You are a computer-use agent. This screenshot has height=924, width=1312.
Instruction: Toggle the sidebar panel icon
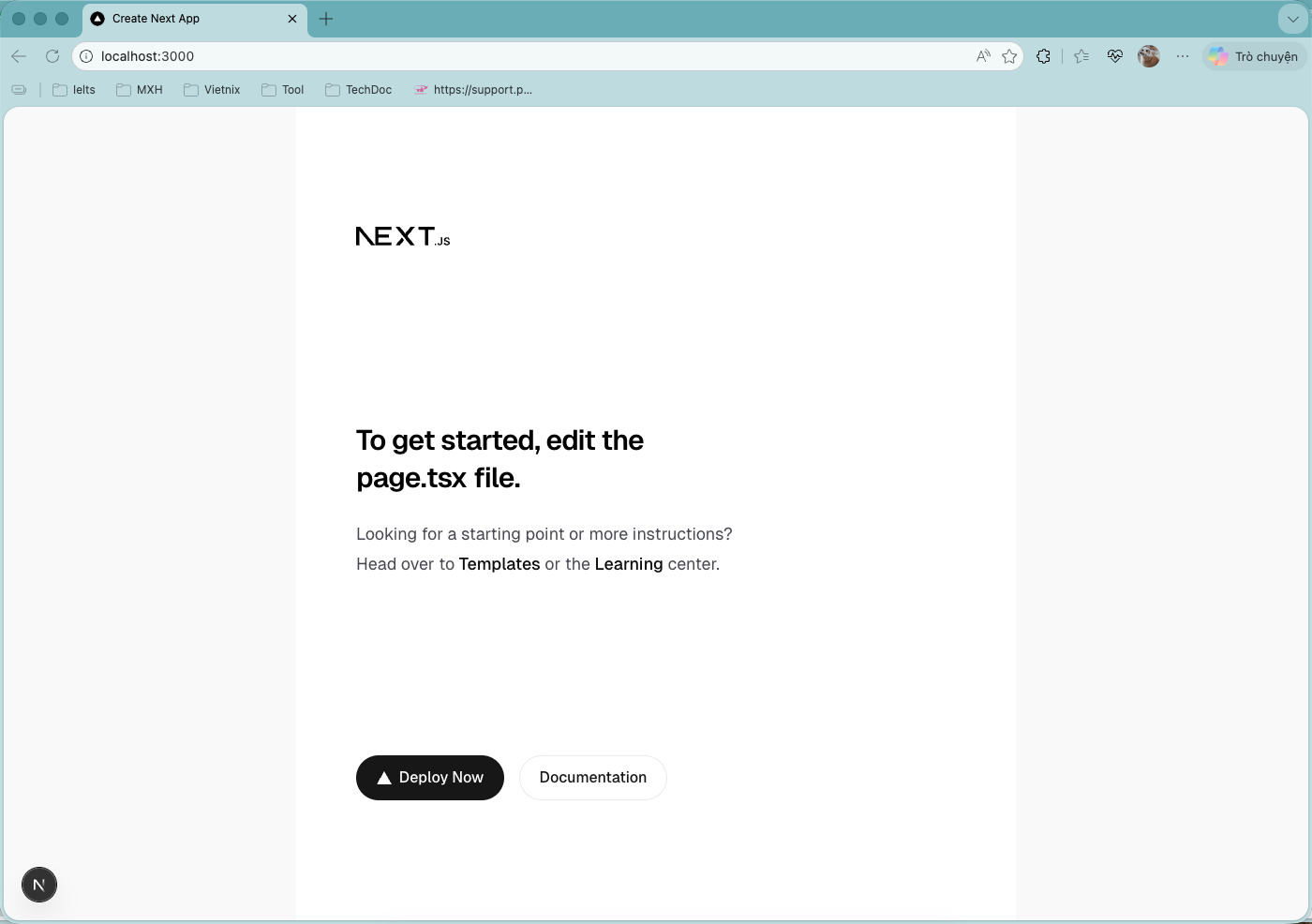(19, 89)
